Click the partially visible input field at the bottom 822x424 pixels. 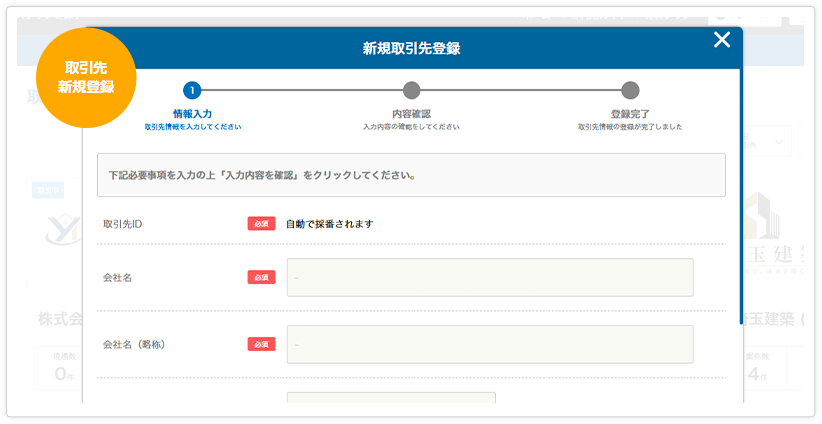point(391,398)
